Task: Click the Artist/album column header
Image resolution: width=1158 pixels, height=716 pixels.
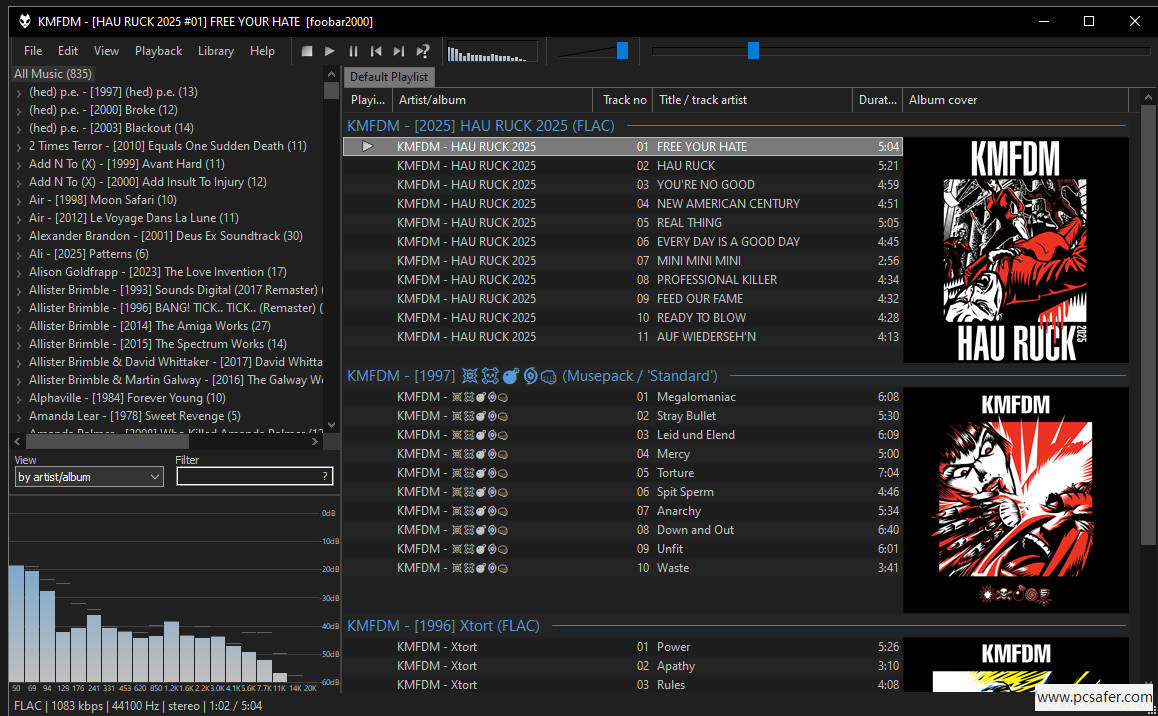Action: click(x=432, y=100)
